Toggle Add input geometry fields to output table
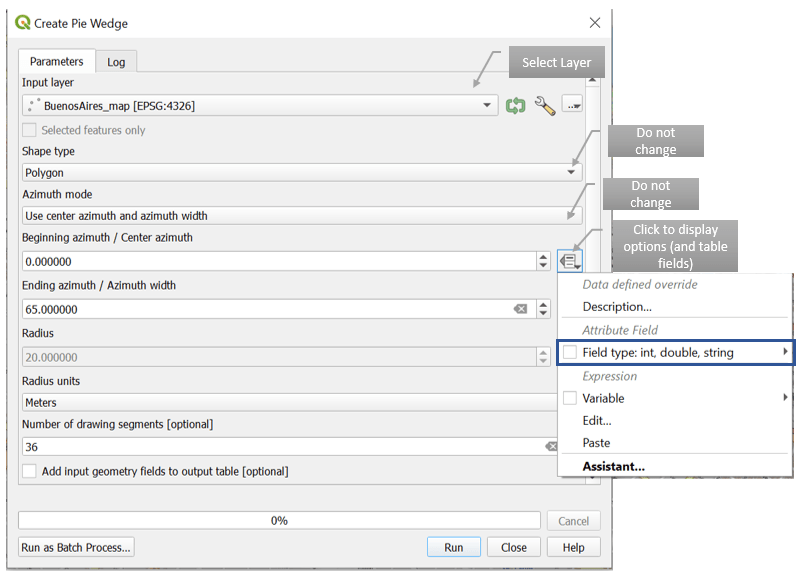Image resolution: width=803 pixels, height=574 pixels. point(30,471)
